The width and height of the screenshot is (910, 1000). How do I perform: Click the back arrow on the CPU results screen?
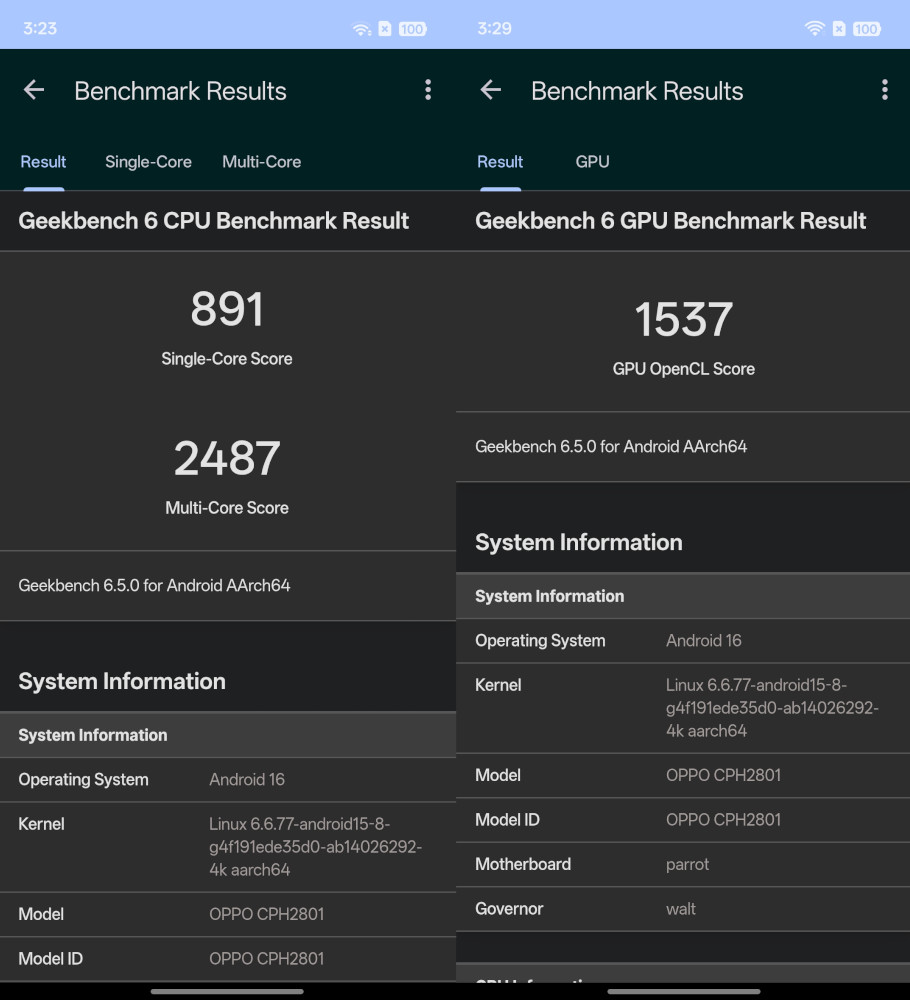pyautogui.click(x=34, y=90)
